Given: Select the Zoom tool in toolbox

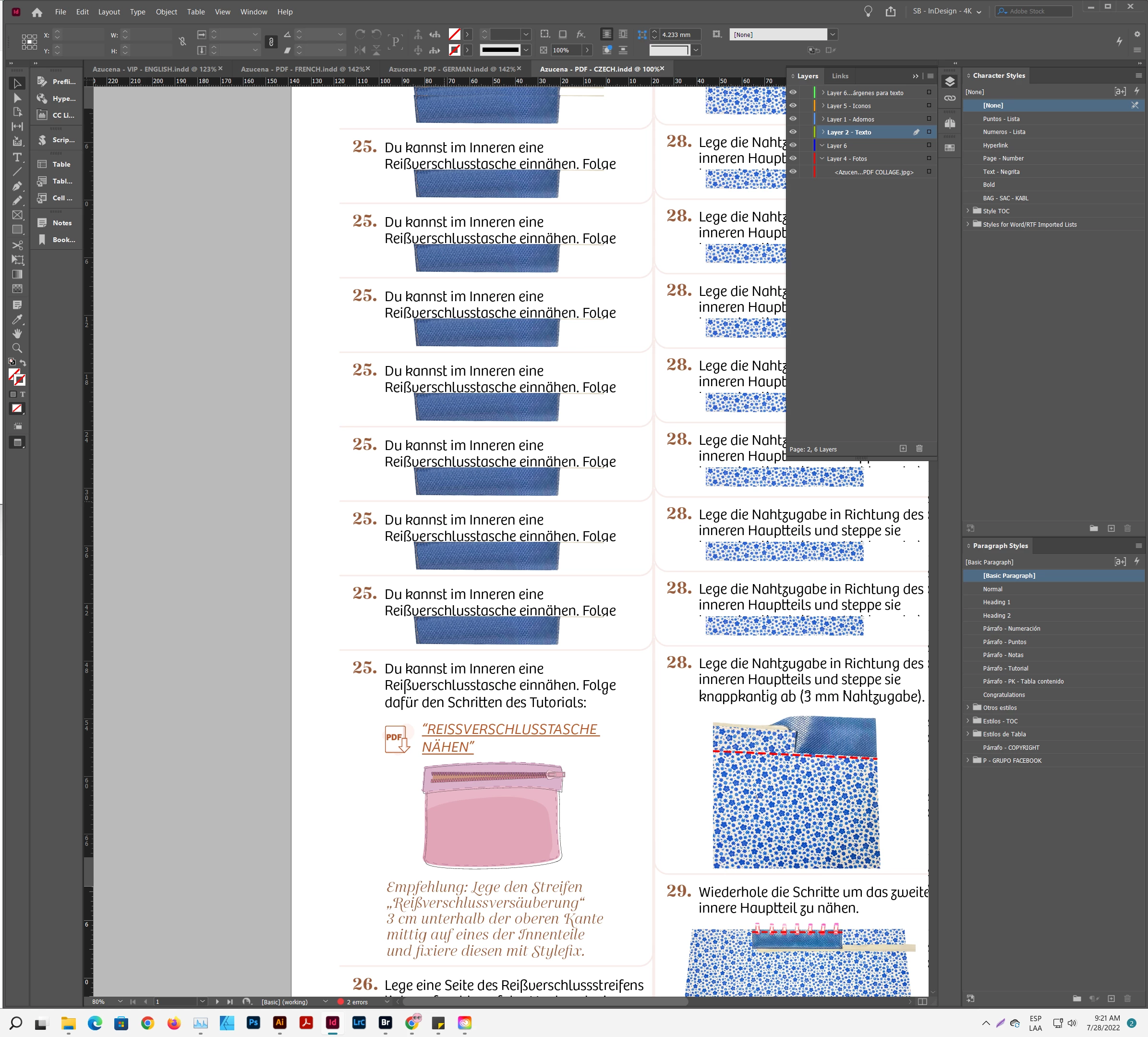Looking at the screenshot, I should tap(17, 348).
